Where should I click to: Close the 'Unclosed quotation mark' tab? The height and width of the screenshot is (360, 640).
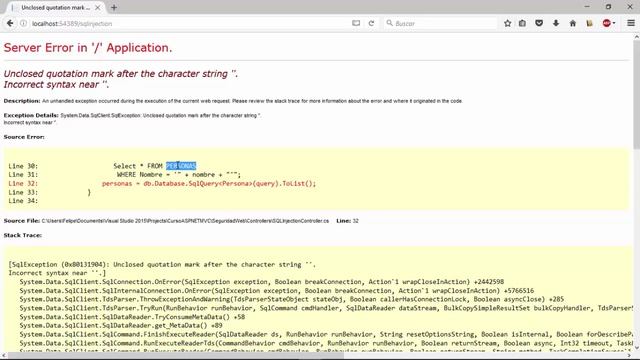point(98,7)
